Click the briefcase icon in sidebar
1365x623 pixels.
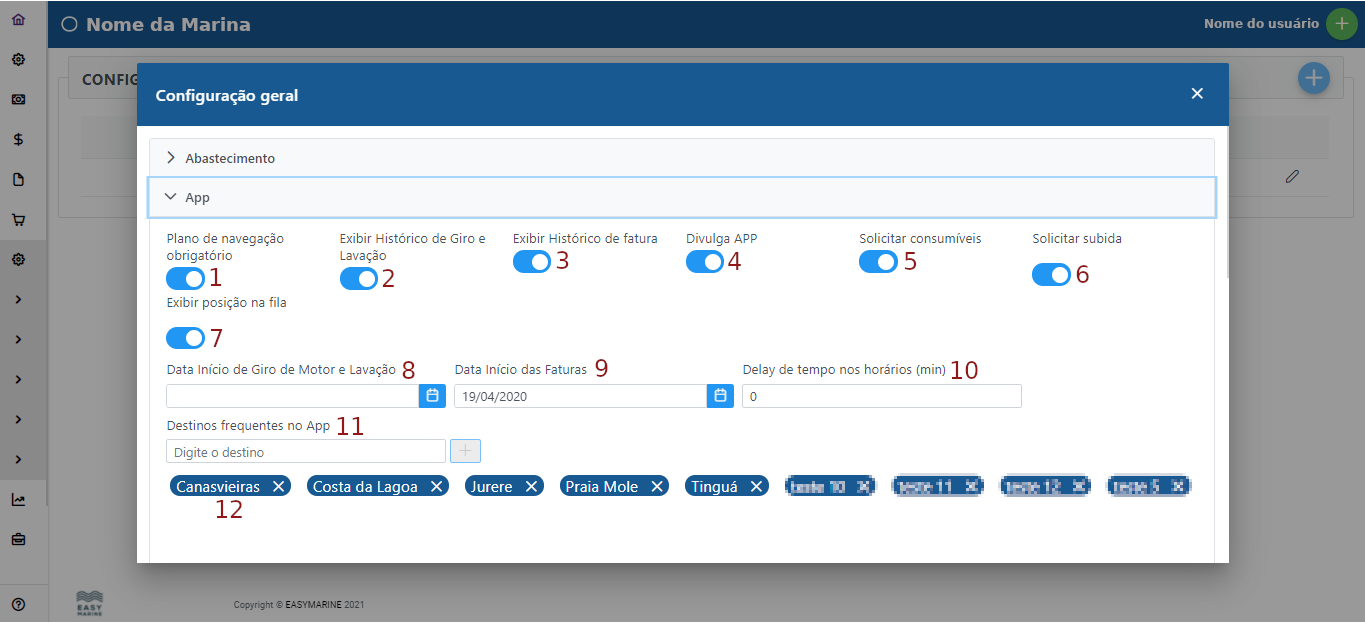click(x=18, y=540)
